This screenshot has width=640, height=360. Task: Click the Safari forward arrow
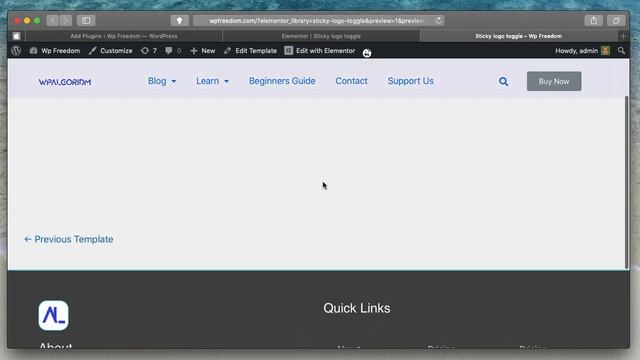[66, 20]
